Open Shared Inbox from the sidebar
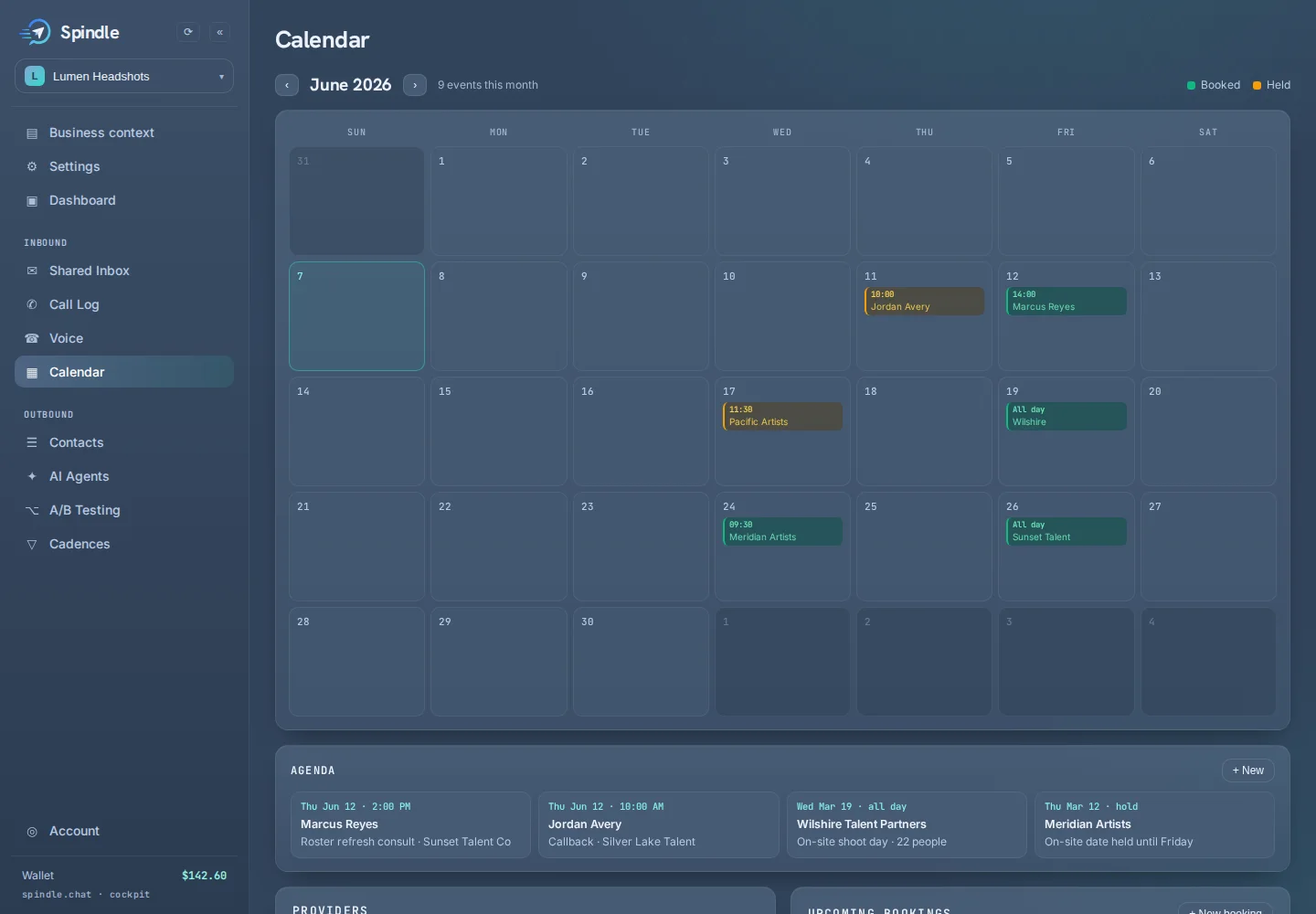1316x914 pixels. [x=124, y=271]
